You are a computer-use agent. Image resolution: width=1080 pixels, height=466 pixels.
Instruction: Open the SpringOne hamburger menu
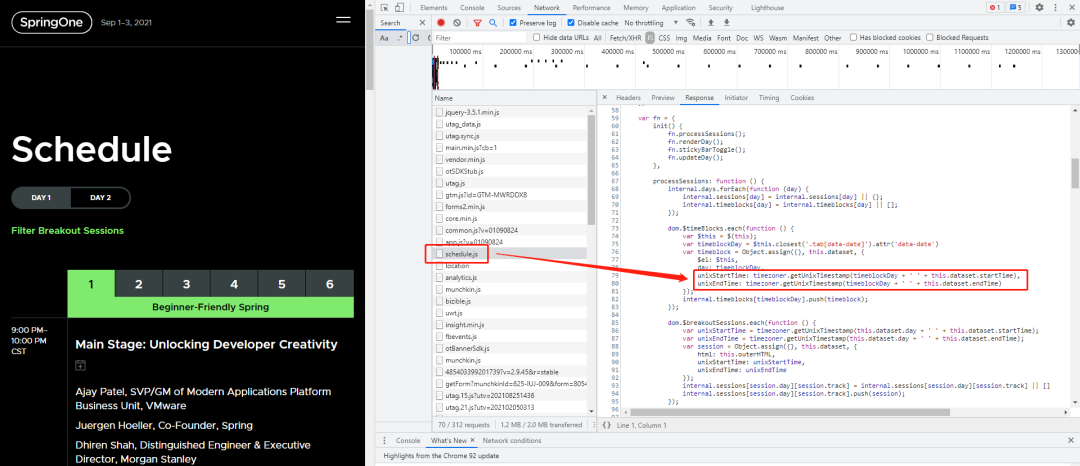pyautogui.click(x=343, y=20)
